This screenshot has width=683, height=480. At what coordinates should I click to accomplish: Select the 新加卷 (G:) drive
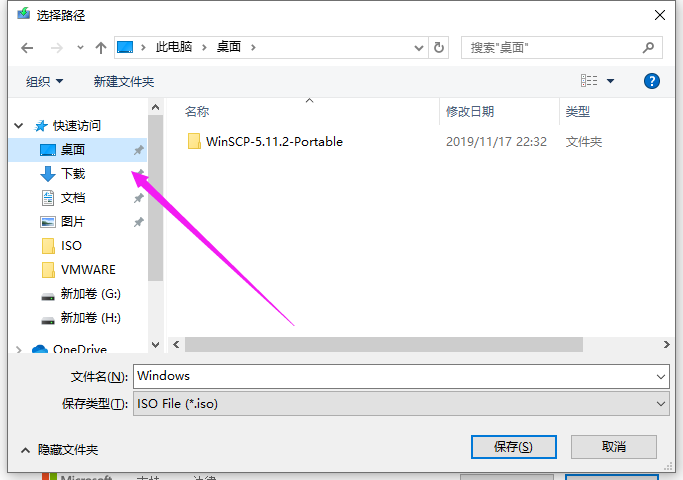click(x=91, y=294)
